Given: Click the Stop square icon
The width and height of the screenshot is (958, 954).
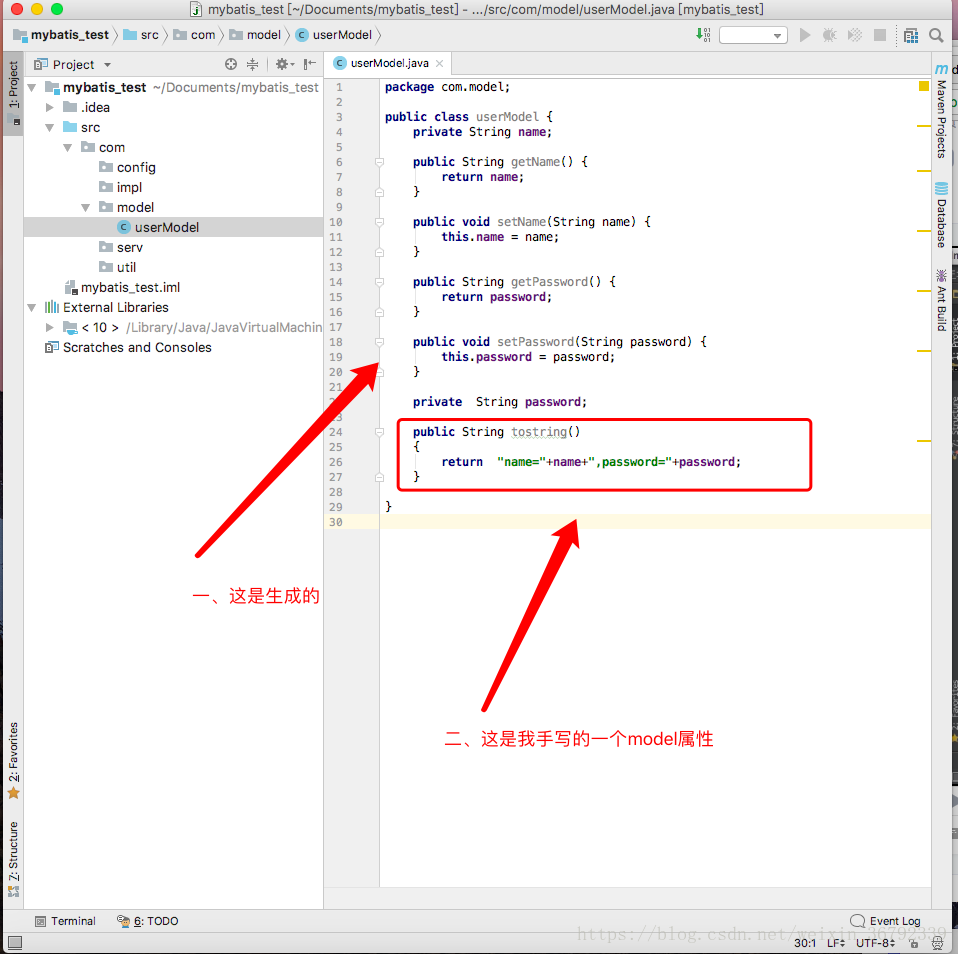Looking at the screenshot, I should (x=880, y=35).
